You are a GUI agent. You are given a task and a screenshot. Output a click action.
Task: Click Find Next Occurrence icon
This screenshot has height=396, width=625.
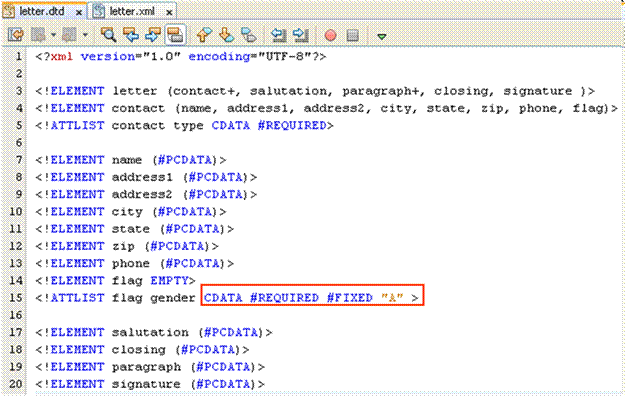(x=153, y=35)
